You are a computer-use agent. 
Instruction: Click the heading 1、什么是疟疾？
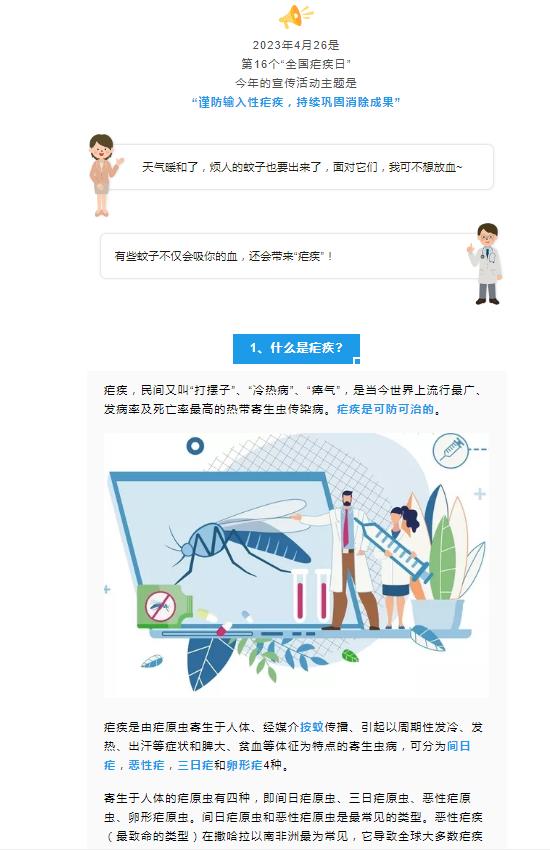[x=296, y=348]
